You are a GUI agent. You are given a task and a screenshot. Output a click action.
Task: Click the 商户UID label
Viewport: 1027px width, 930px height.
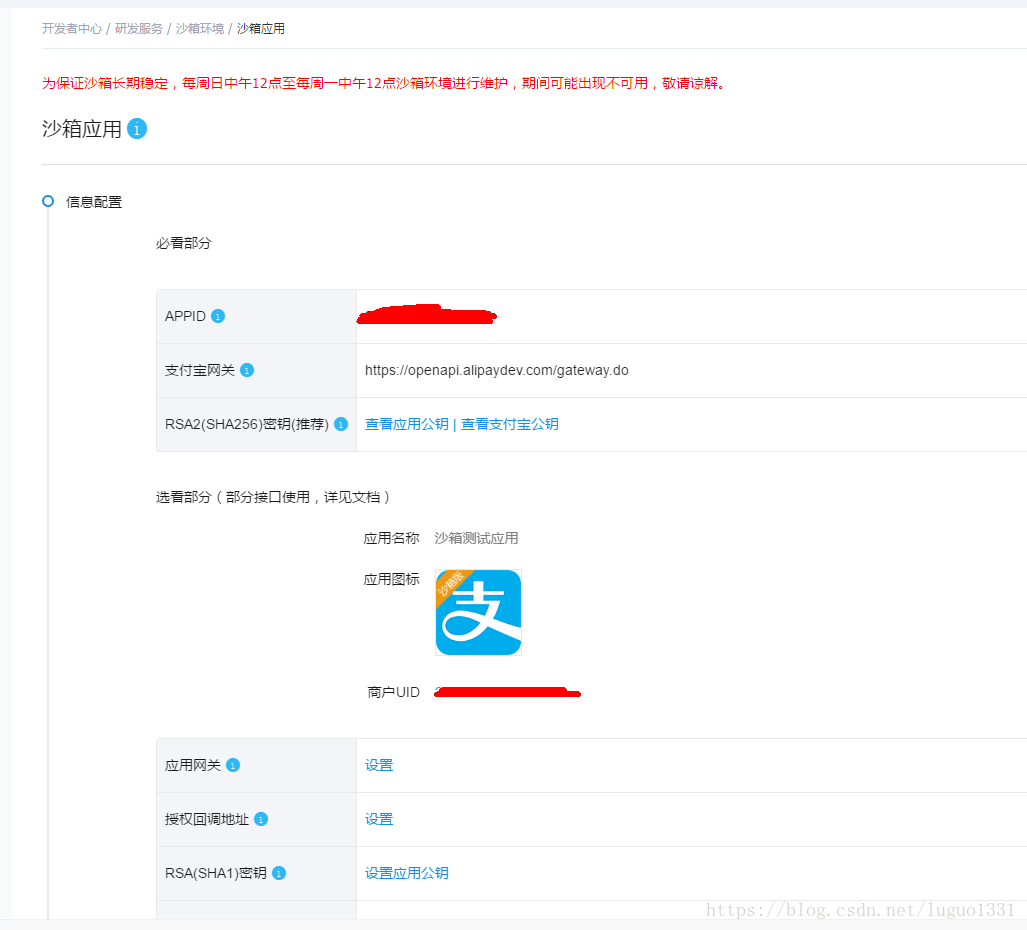pos(394,692)
